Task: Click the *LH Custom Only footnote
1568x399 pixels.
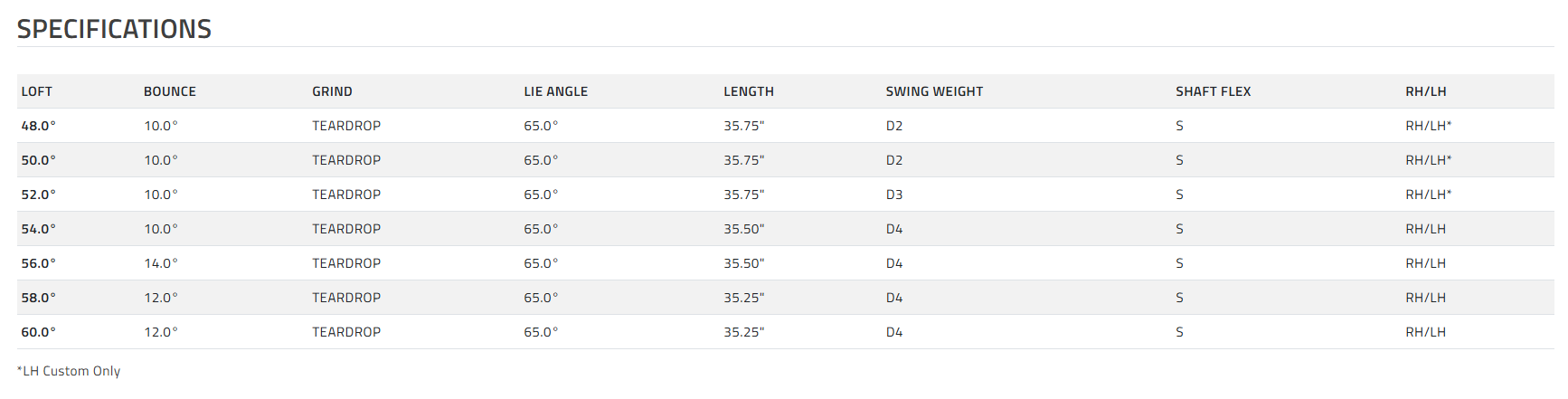Action: click(69, 371)
